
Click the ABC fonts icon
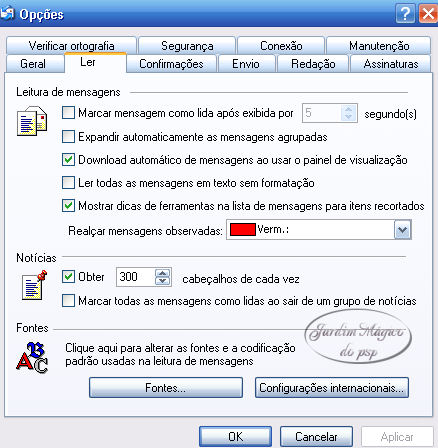pyautogui.click(x=32, y=357)
